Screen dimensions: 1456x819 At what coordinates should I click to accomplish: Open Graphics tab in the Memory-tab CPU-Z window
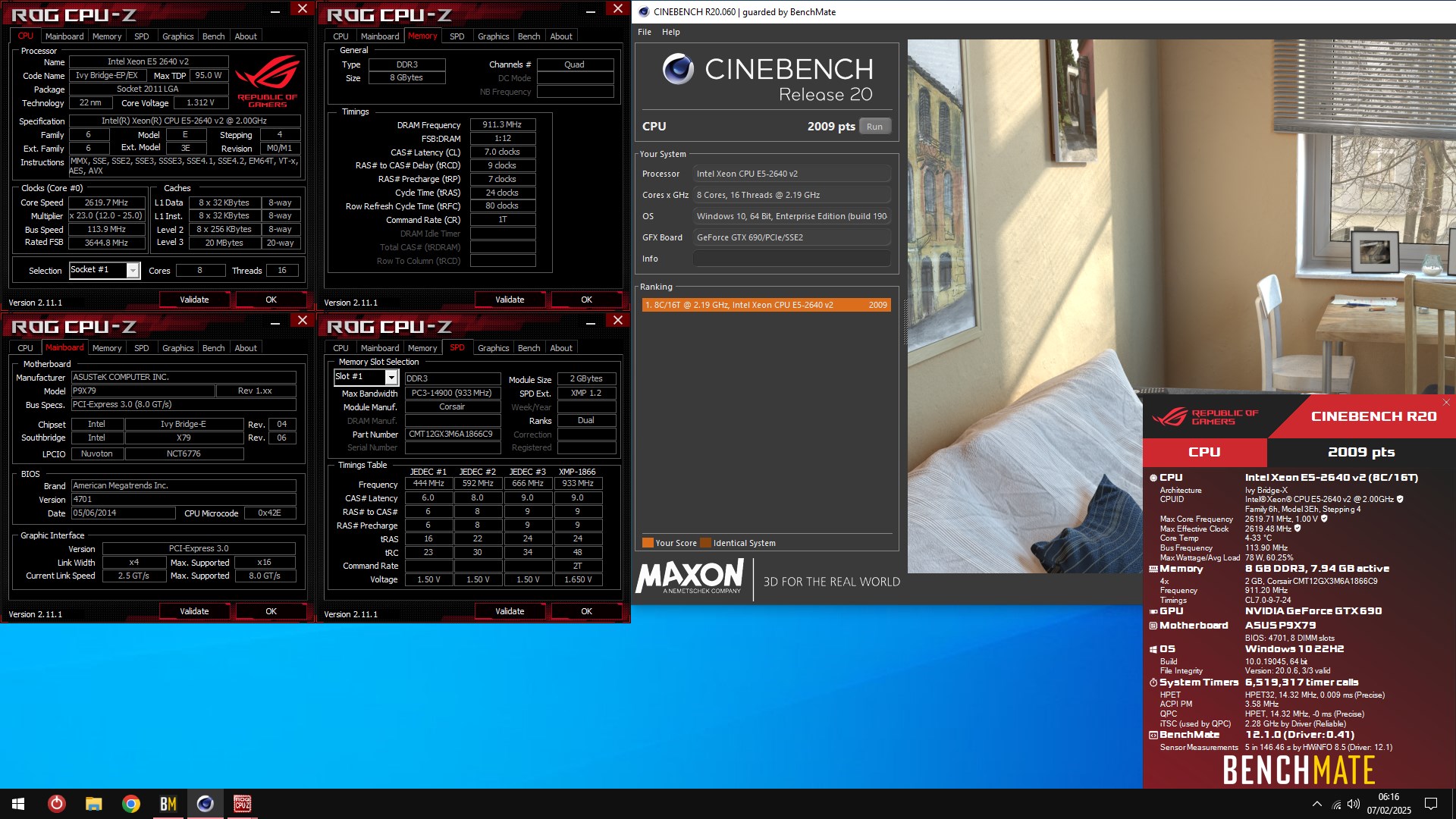tap(493, 36)
